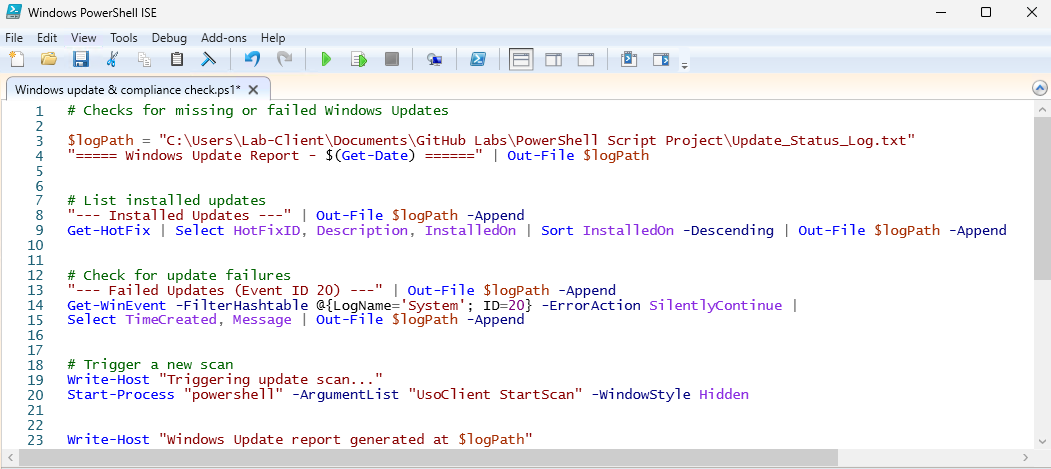Open a script with the folder icon

click(x=48, y=59)
